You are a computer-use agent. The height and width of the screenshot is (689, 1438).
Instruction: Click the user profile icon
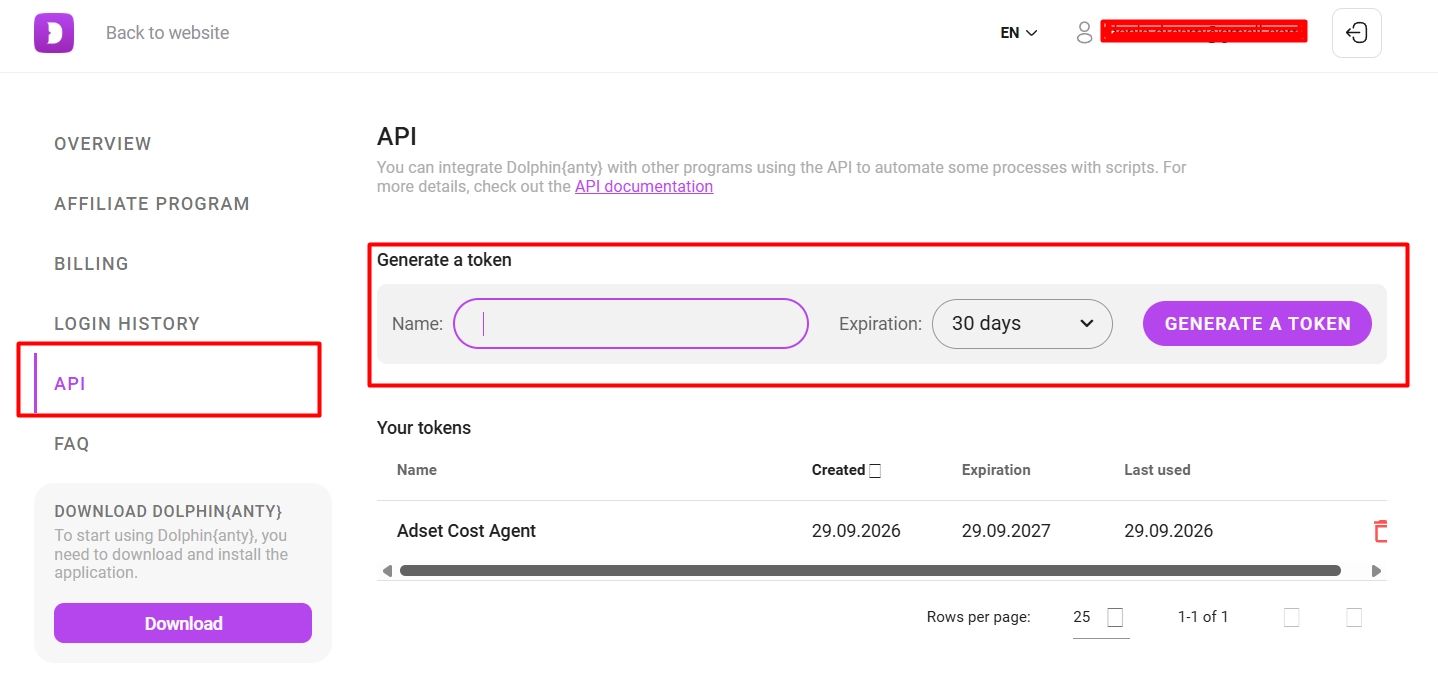pos(1084,33)
